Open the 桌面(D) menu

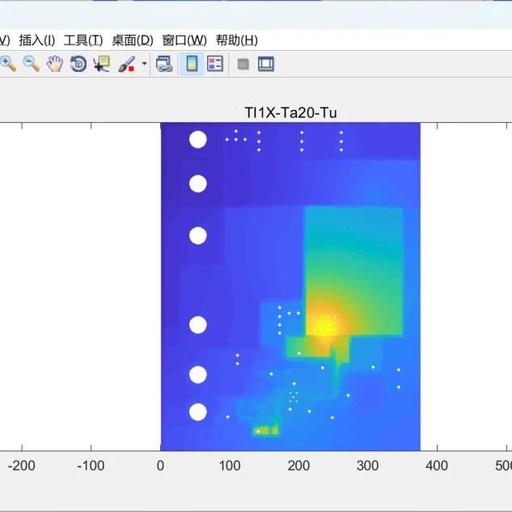tap(133, 40)
